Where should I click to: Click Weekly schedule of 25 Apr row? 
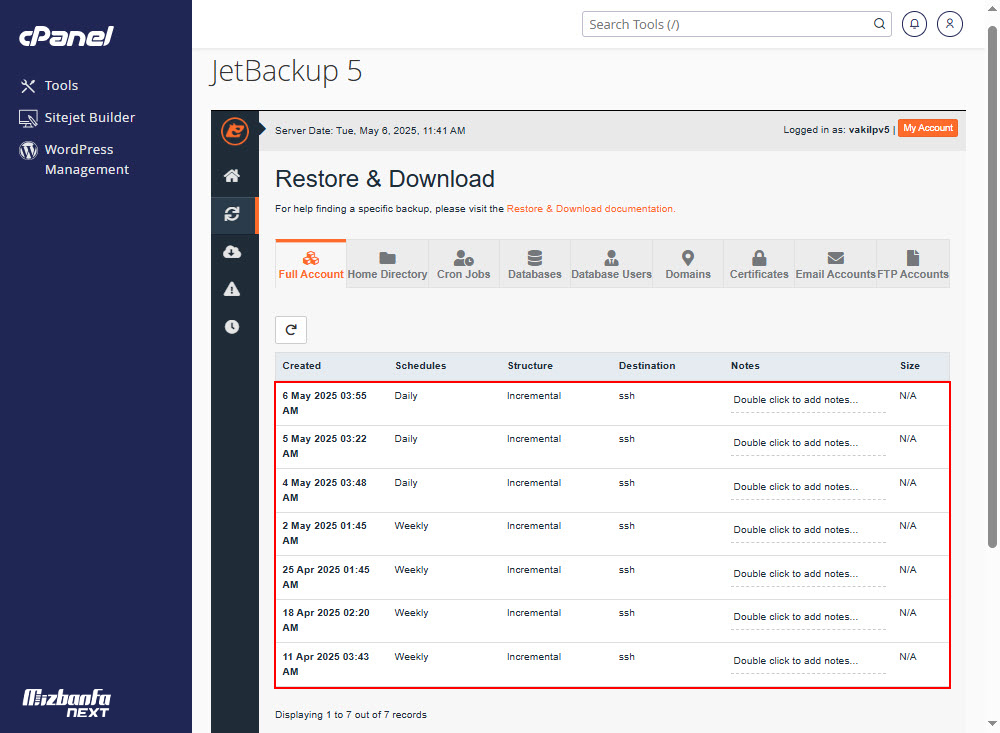(x=411, y=570)
